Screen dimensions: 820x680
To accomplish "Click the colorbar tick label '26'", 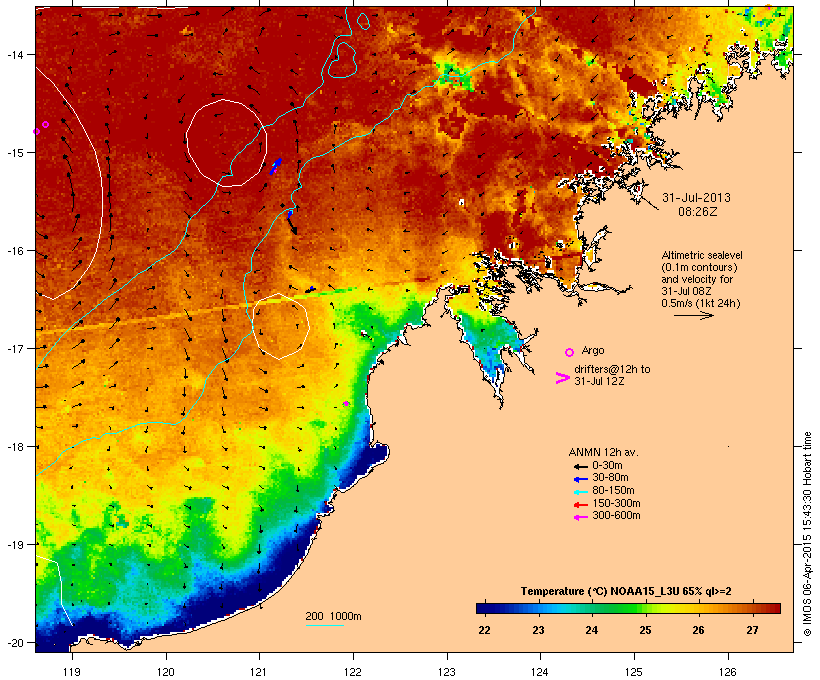I will coord(699,630).
